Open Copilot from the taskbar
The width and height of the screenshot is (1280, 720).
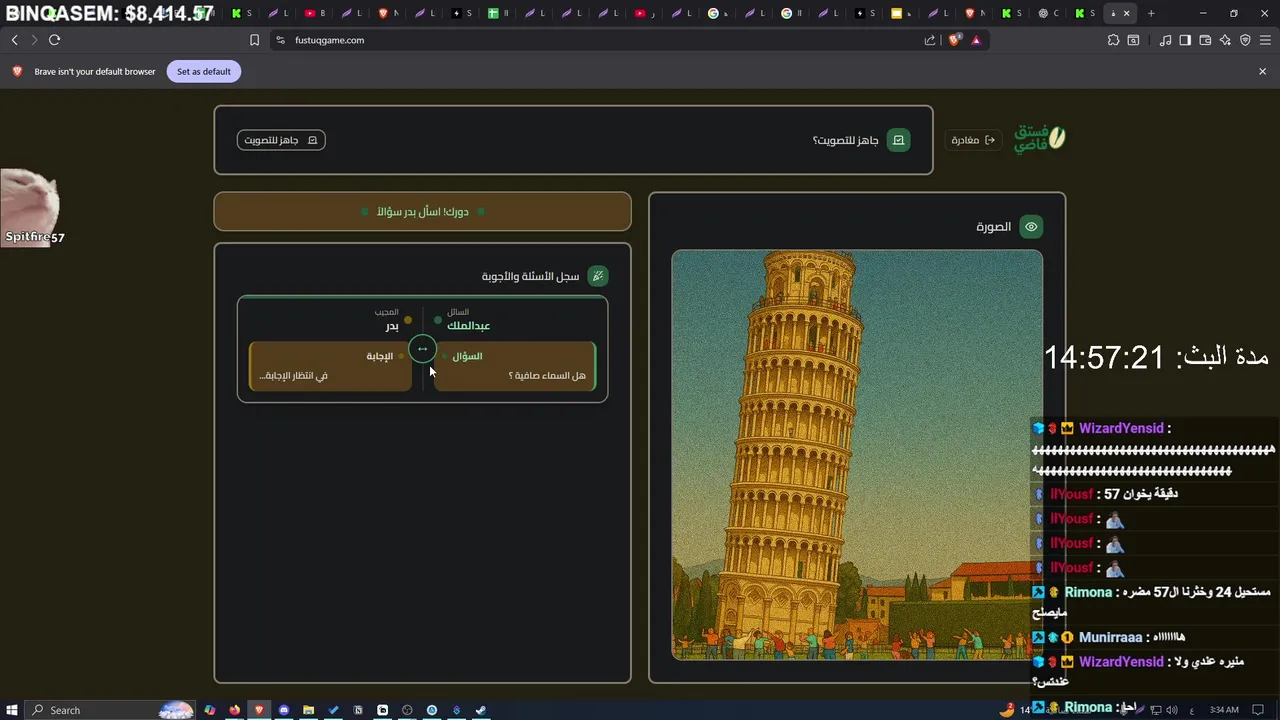(x=210, y=710)
